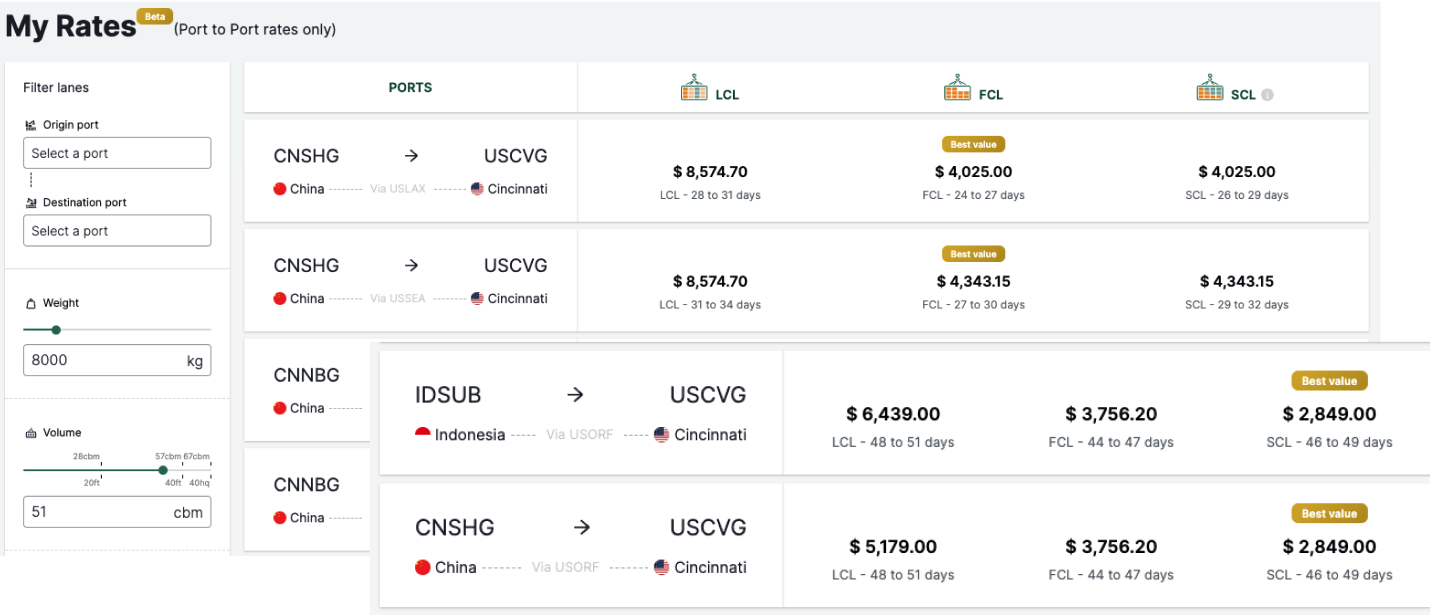Click the 'Best value' badge on the FCL rate
Viewport: 1430px width, 616px height.
(x=973, y=143)
